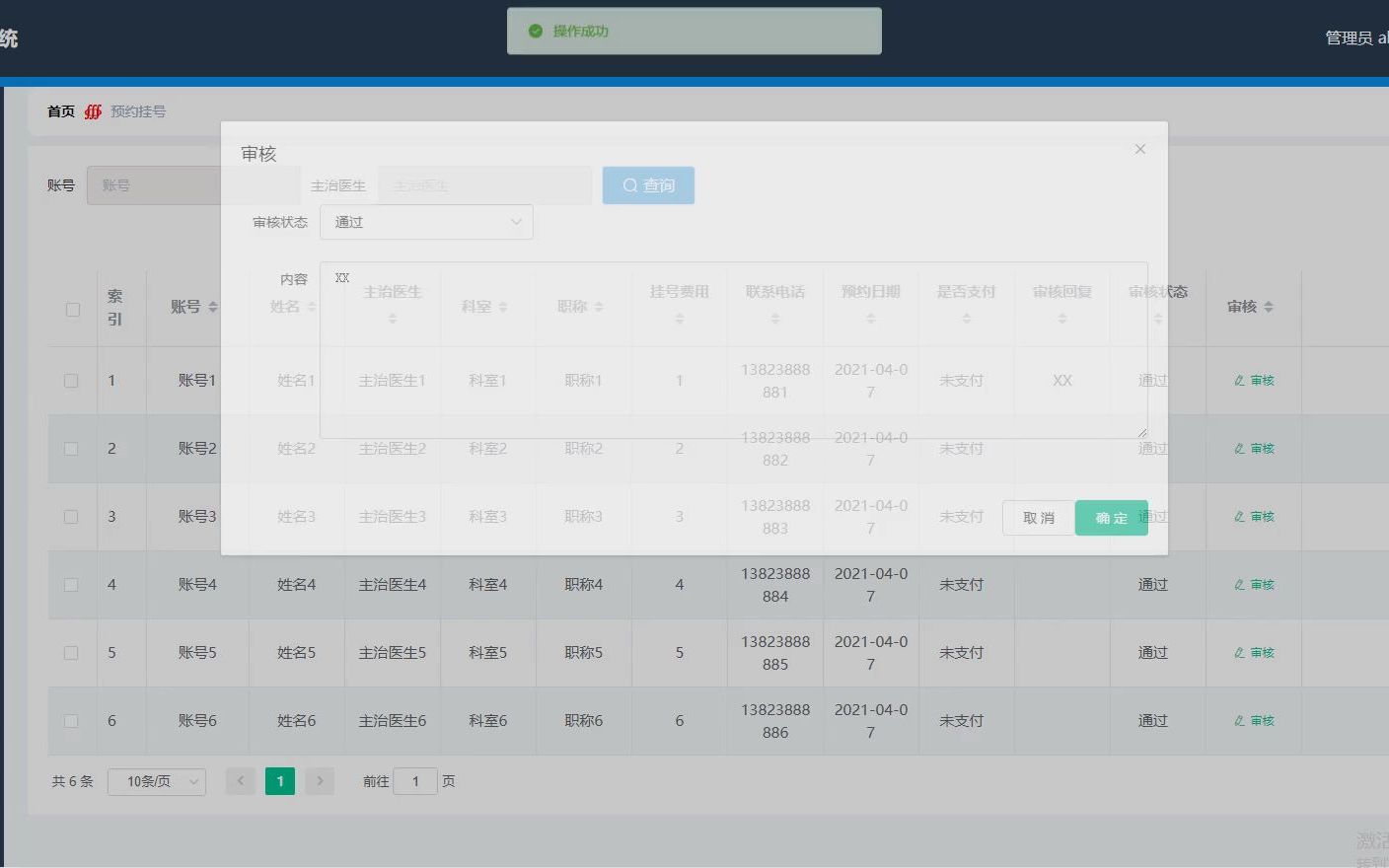Go to next page arrow
The image size is (1389, 868).
(320, 781)
